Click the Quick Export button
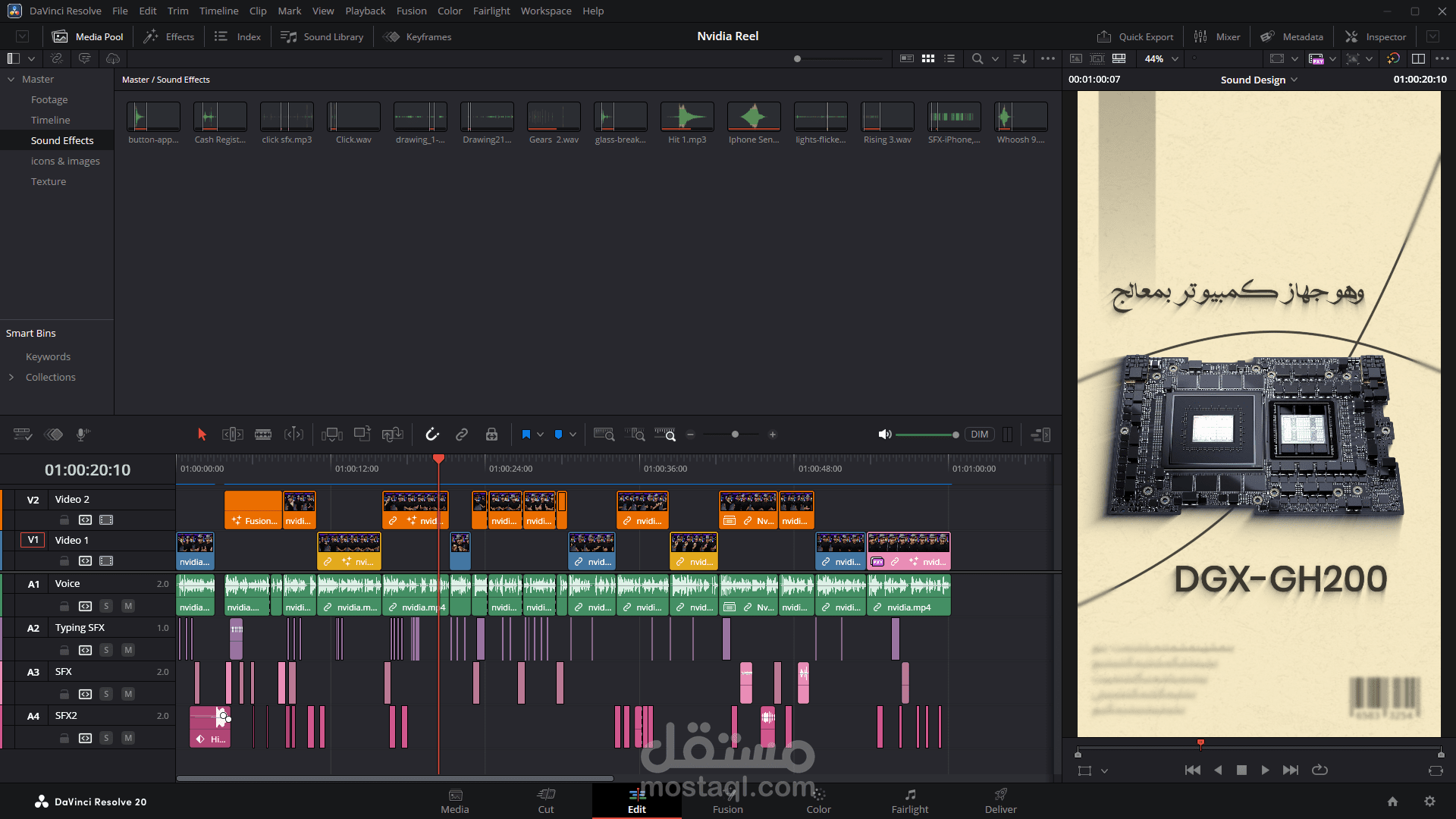The image size is (1456, 819). click(x=1135, y=36)
